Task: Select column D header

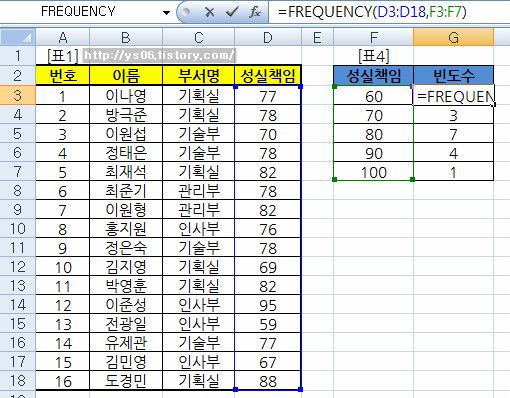Action: click(x=268, y=37)
